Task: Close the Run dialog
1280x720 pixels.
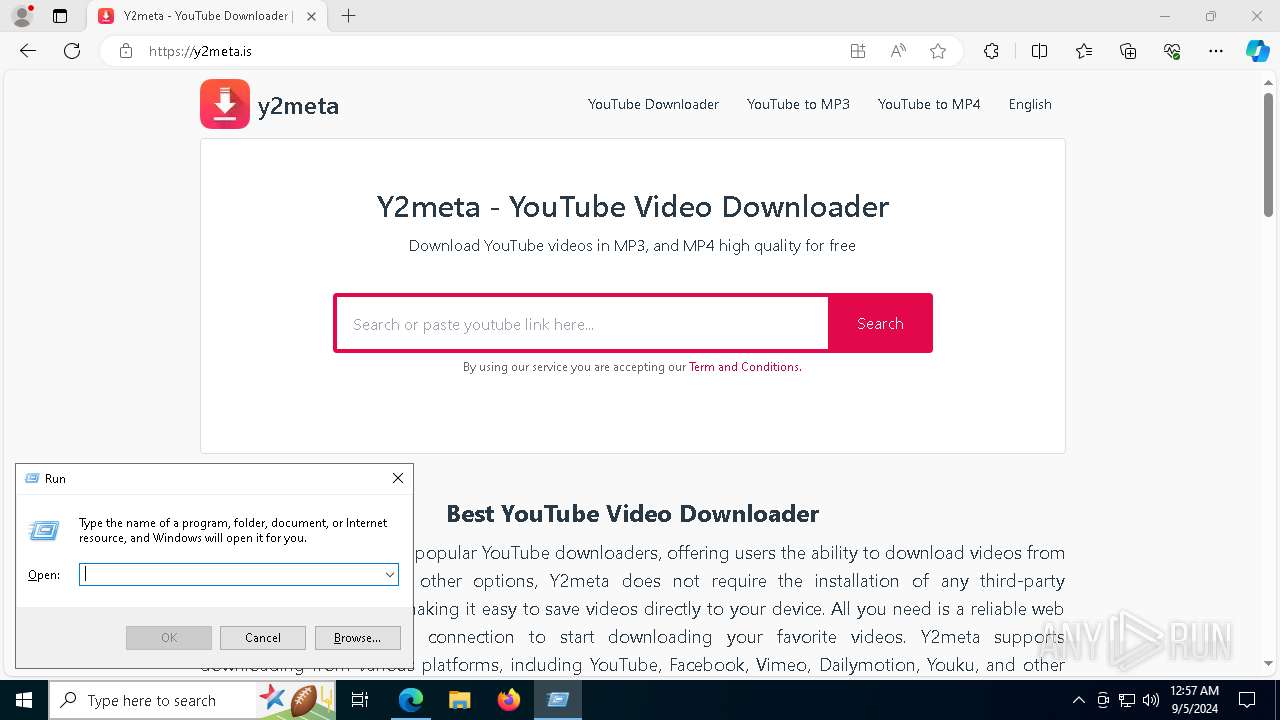Action: (398, 478)
